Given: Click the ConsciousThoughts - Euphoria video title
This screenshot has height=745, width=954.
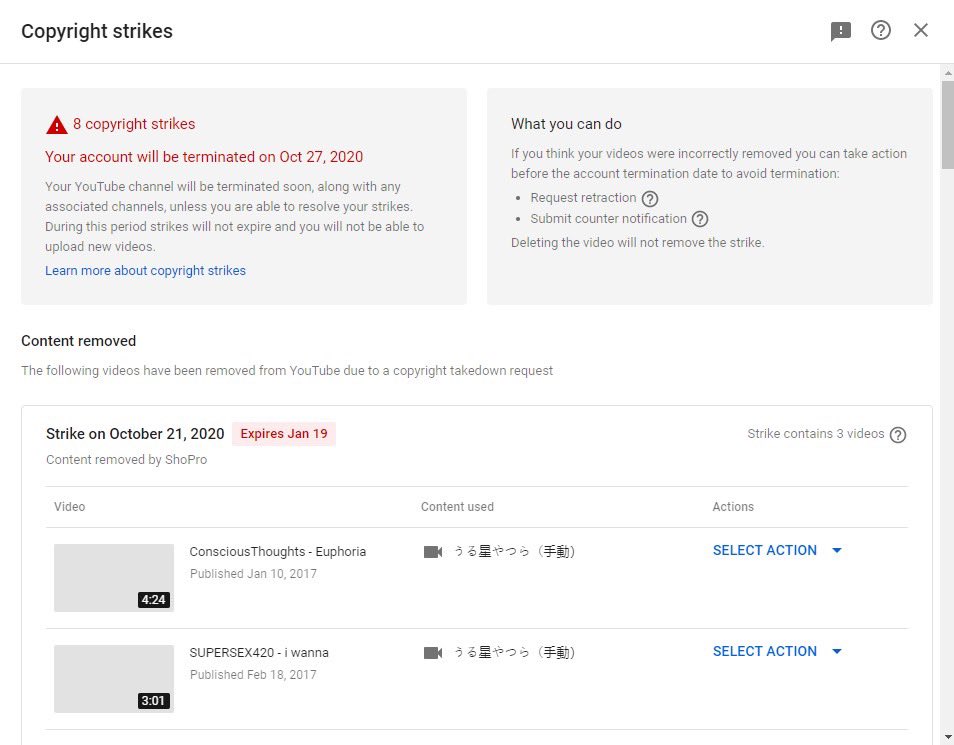Looking at the screenshot, I should (277, 551).
